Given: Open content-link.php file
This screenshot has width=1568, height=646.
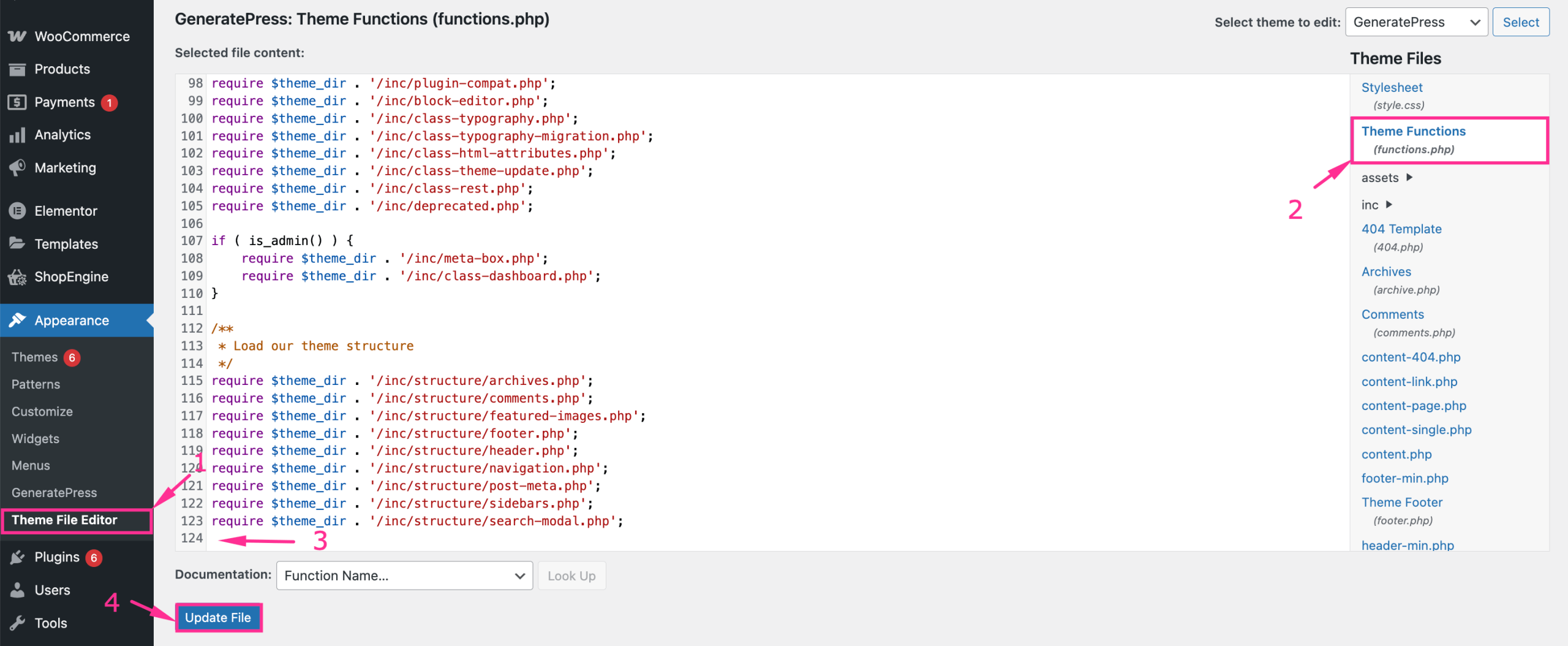Looking at the screenshot, I should pyautogui.click(x=1409, y=382).
